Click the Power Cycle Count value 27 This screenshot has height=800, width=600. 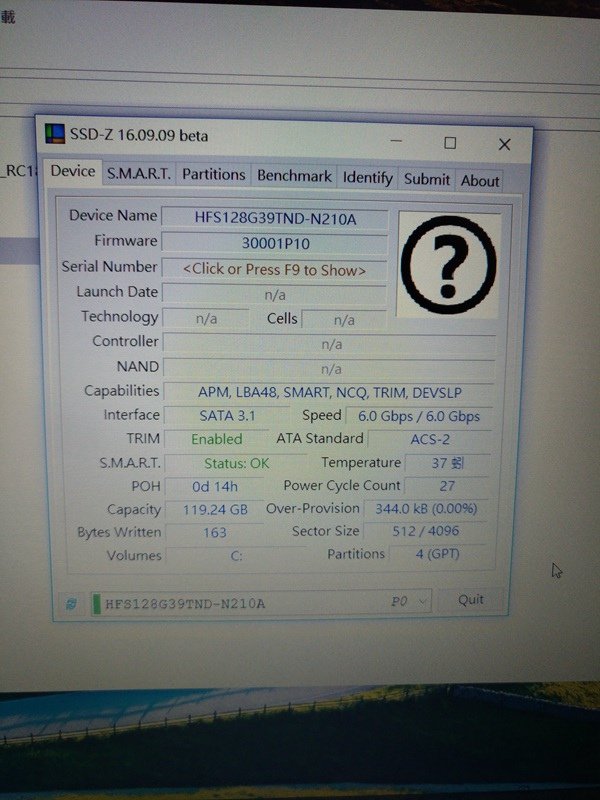pyautogui.click(x=447, y=486)
